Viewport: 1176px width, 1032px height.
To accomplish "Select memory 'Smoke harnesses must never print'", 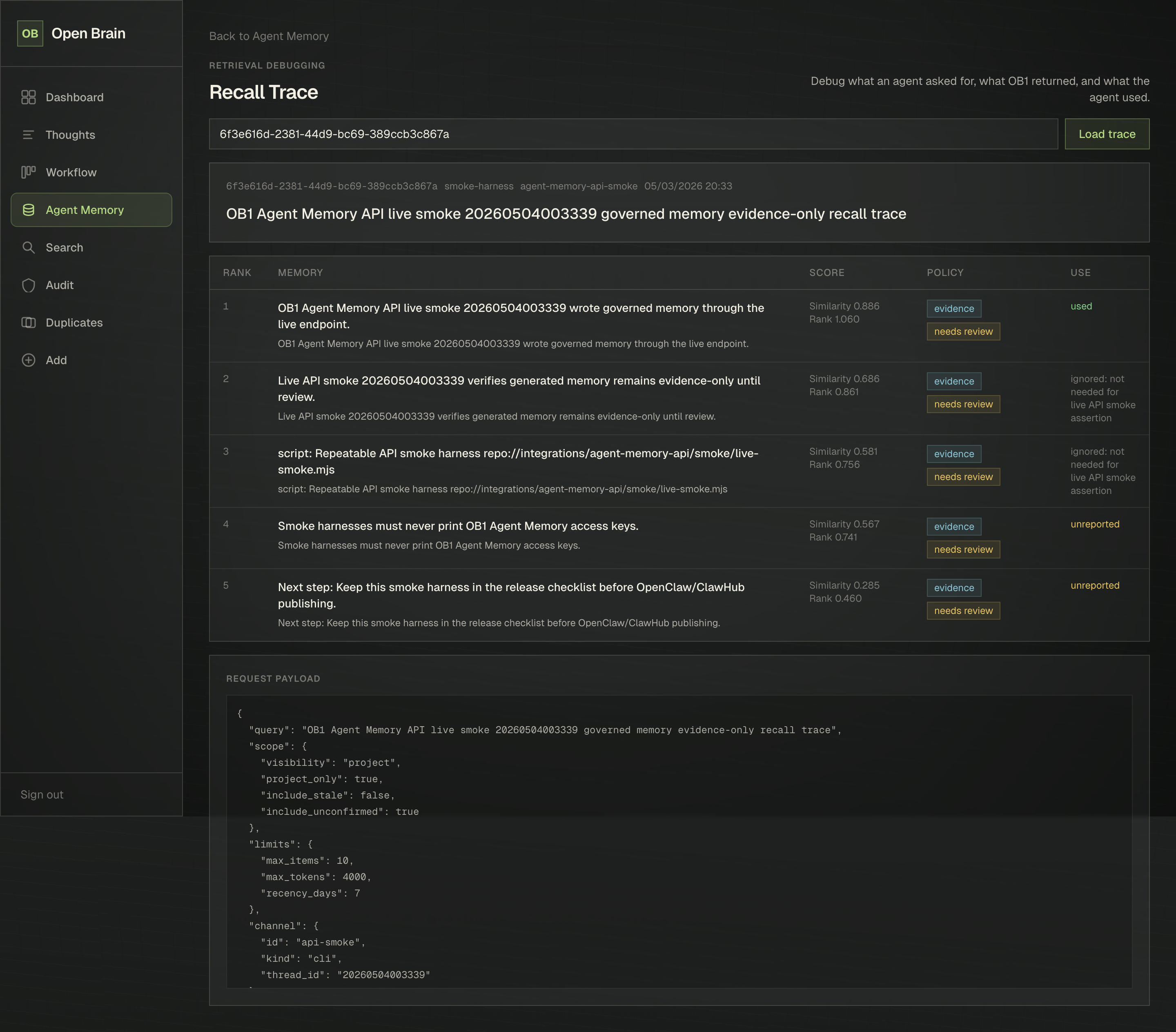I will (x=458, y=526).
